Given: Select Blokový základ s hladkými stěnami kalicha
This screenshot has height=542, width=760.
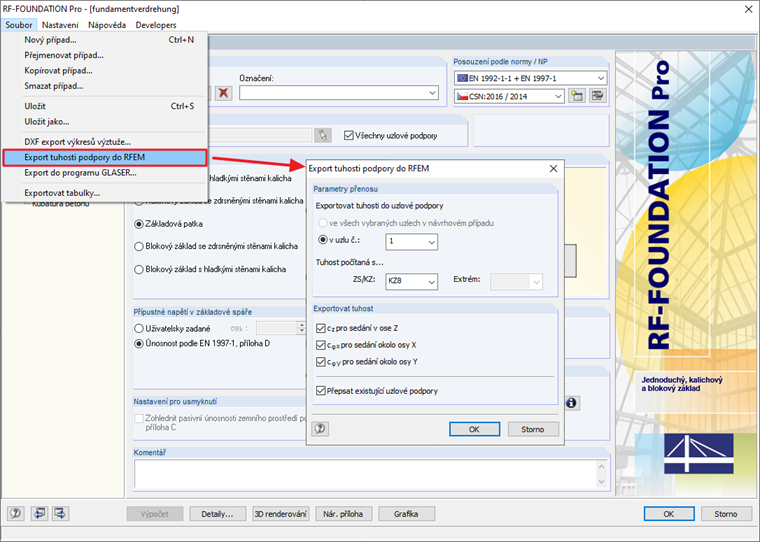Looking at the screenshot, I should point(139,269).
